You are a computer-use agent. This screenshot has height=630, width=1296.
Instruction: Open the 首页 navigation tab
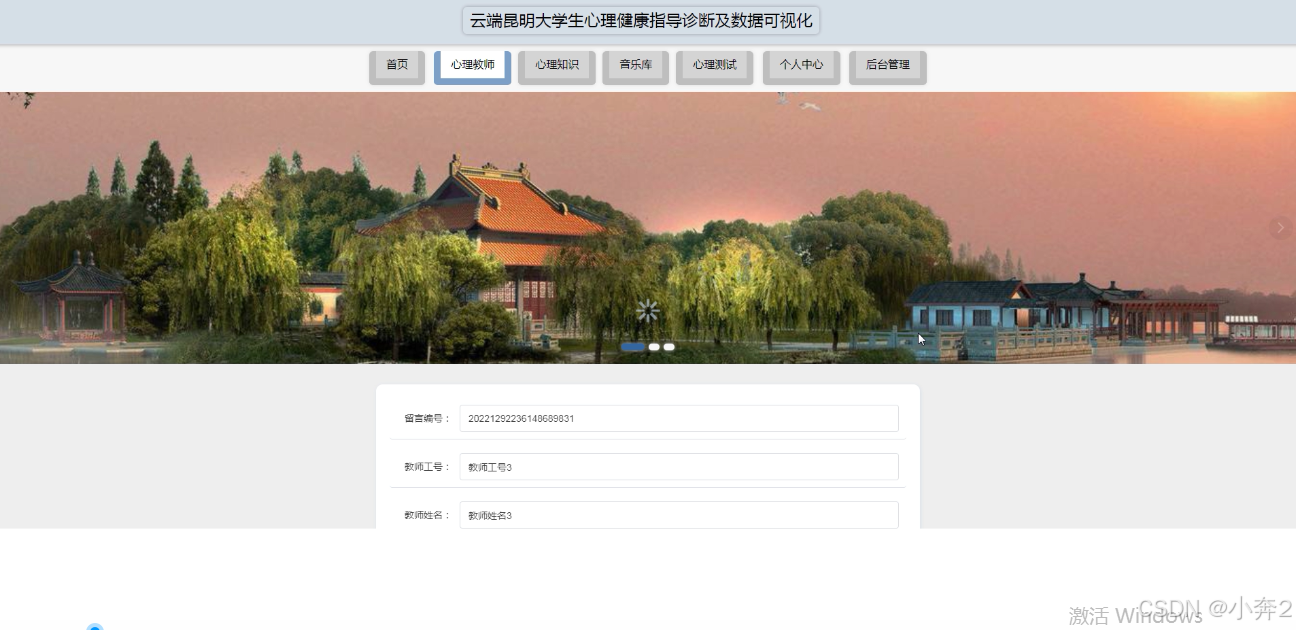[x=396, y=64]
